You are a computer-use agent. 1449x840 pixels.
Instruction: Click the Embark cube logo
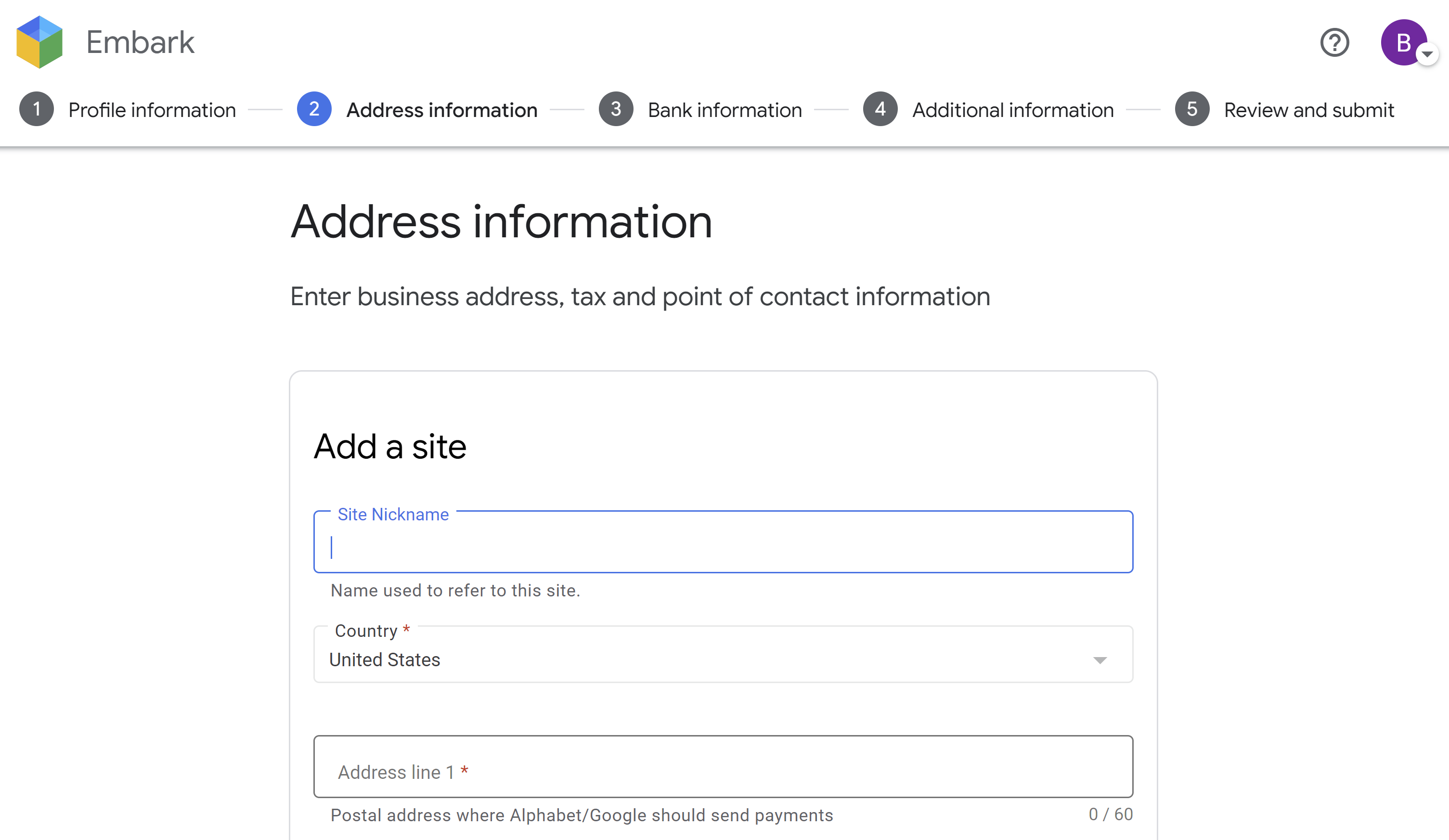pos(39,42)
